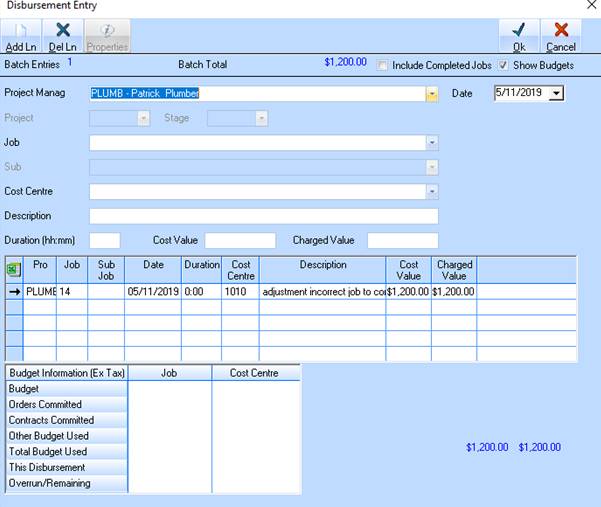The width and height of the screenshot is (601, 507).
Task: Click the Cancel red X icon
Action: pos(561,36)
